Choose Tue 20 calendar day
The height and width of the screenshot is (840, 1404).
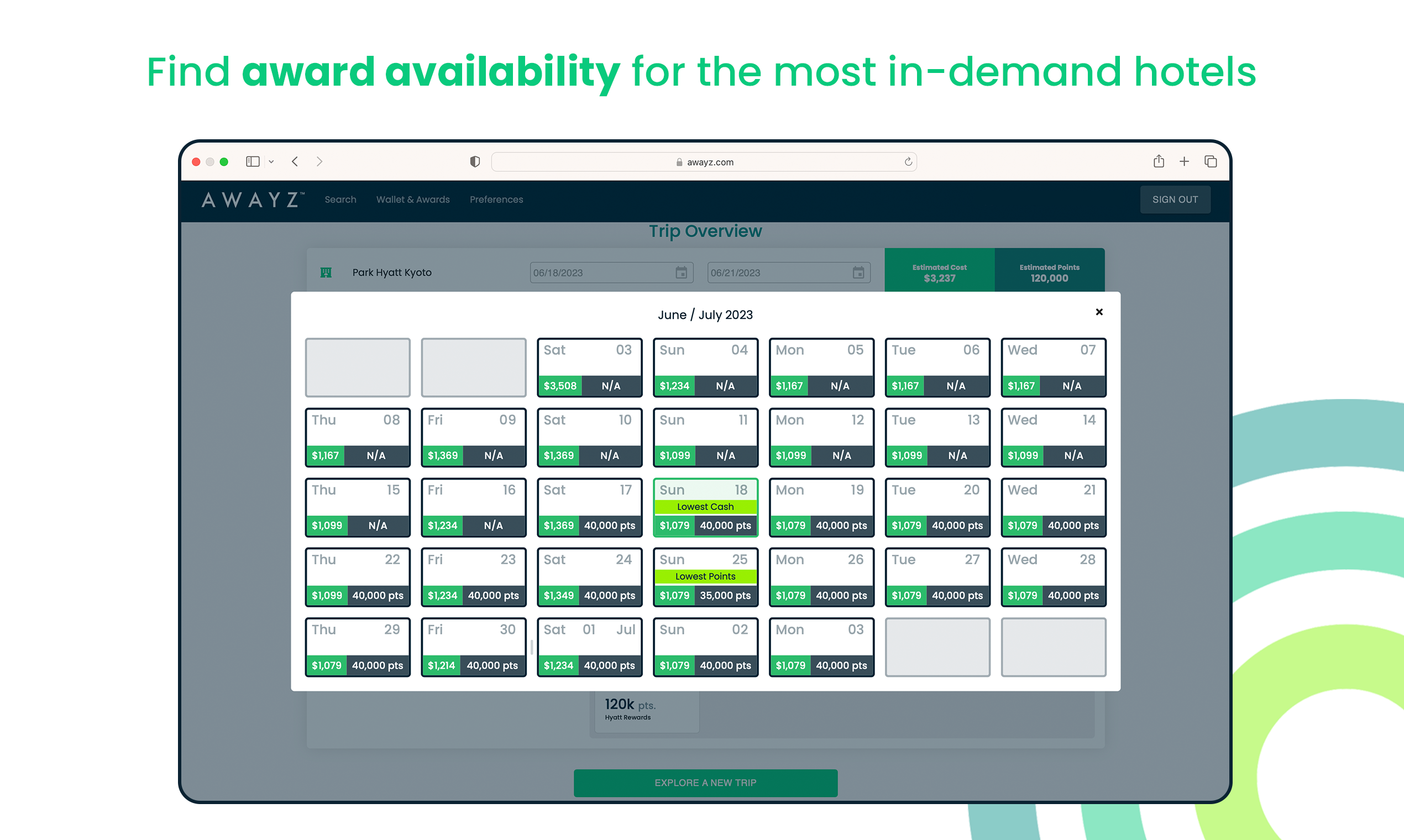pos(937,508)
